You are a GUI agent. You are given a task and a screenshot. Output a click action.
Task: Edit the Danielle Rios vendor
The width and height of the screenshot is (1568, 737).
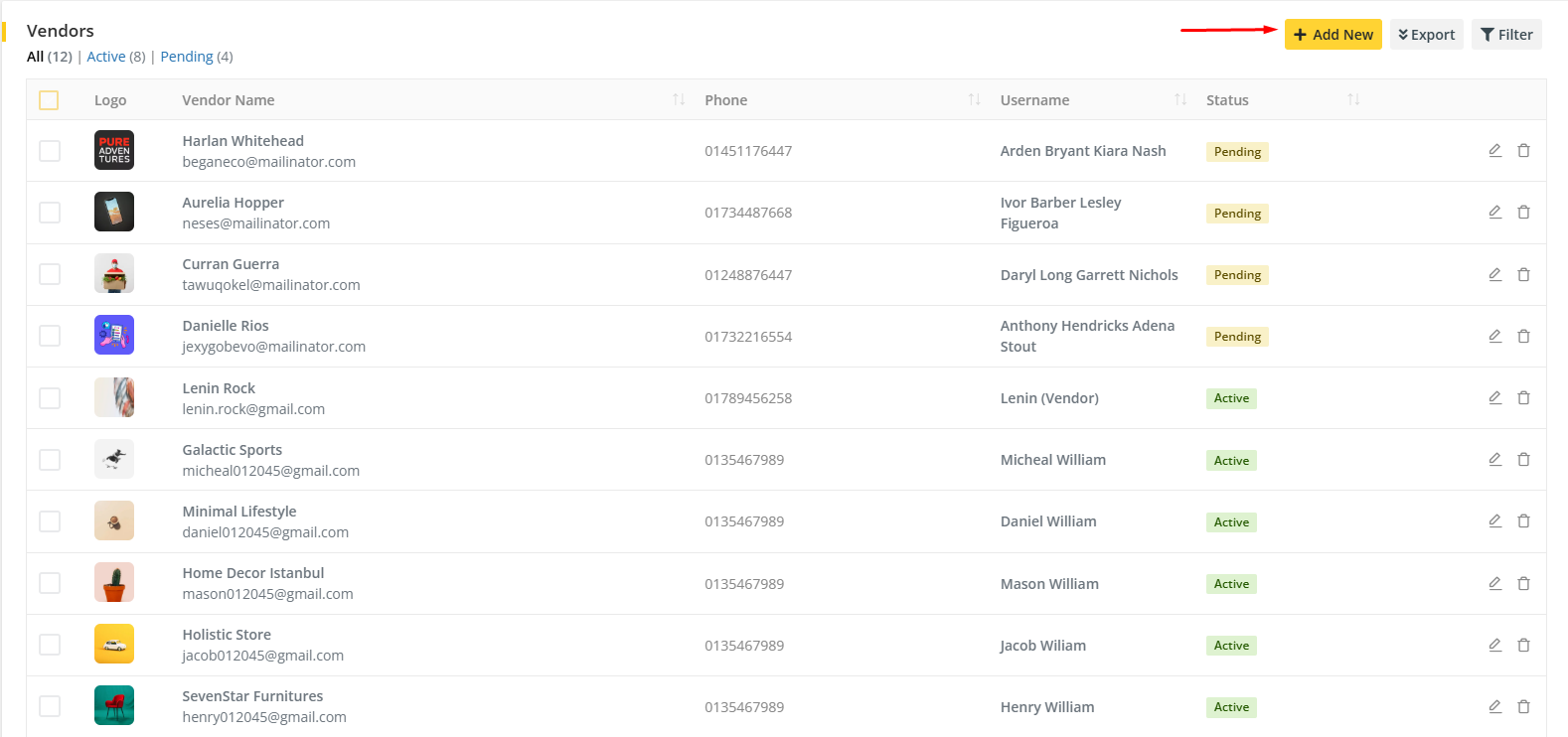point(1494,337)
